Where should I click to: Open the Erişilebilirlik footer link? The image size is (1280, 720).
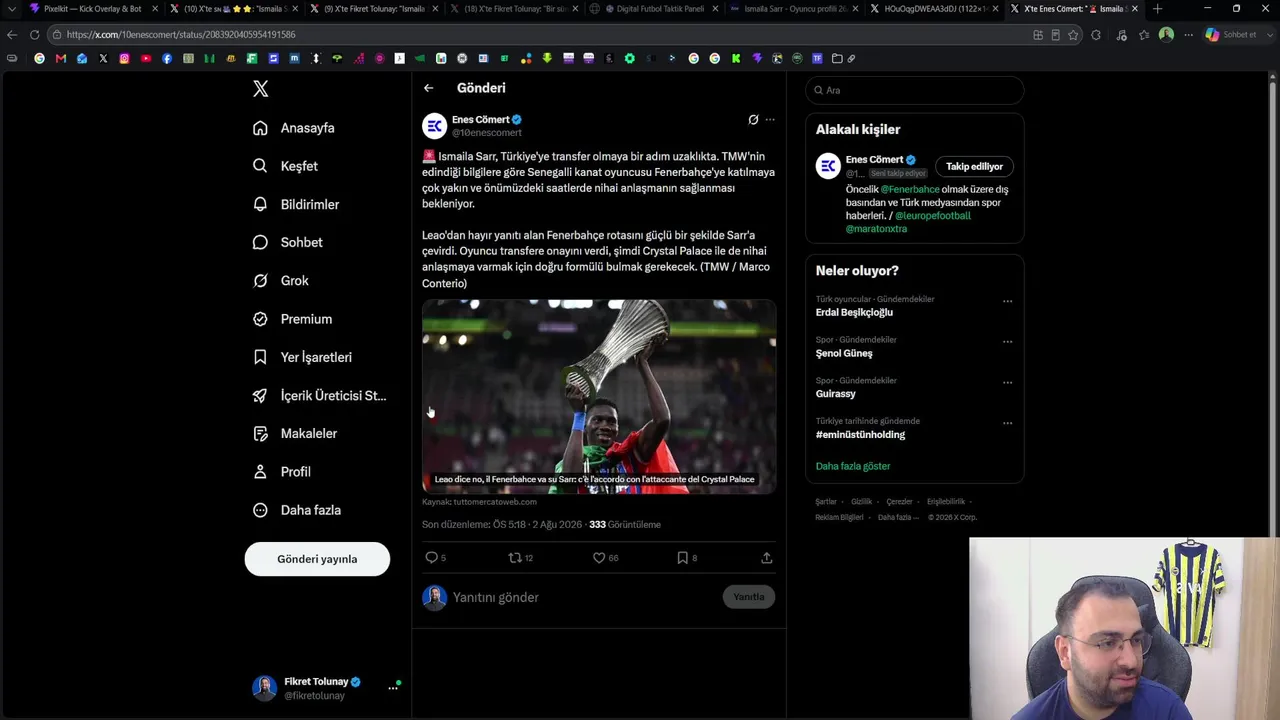pos(946,502)
